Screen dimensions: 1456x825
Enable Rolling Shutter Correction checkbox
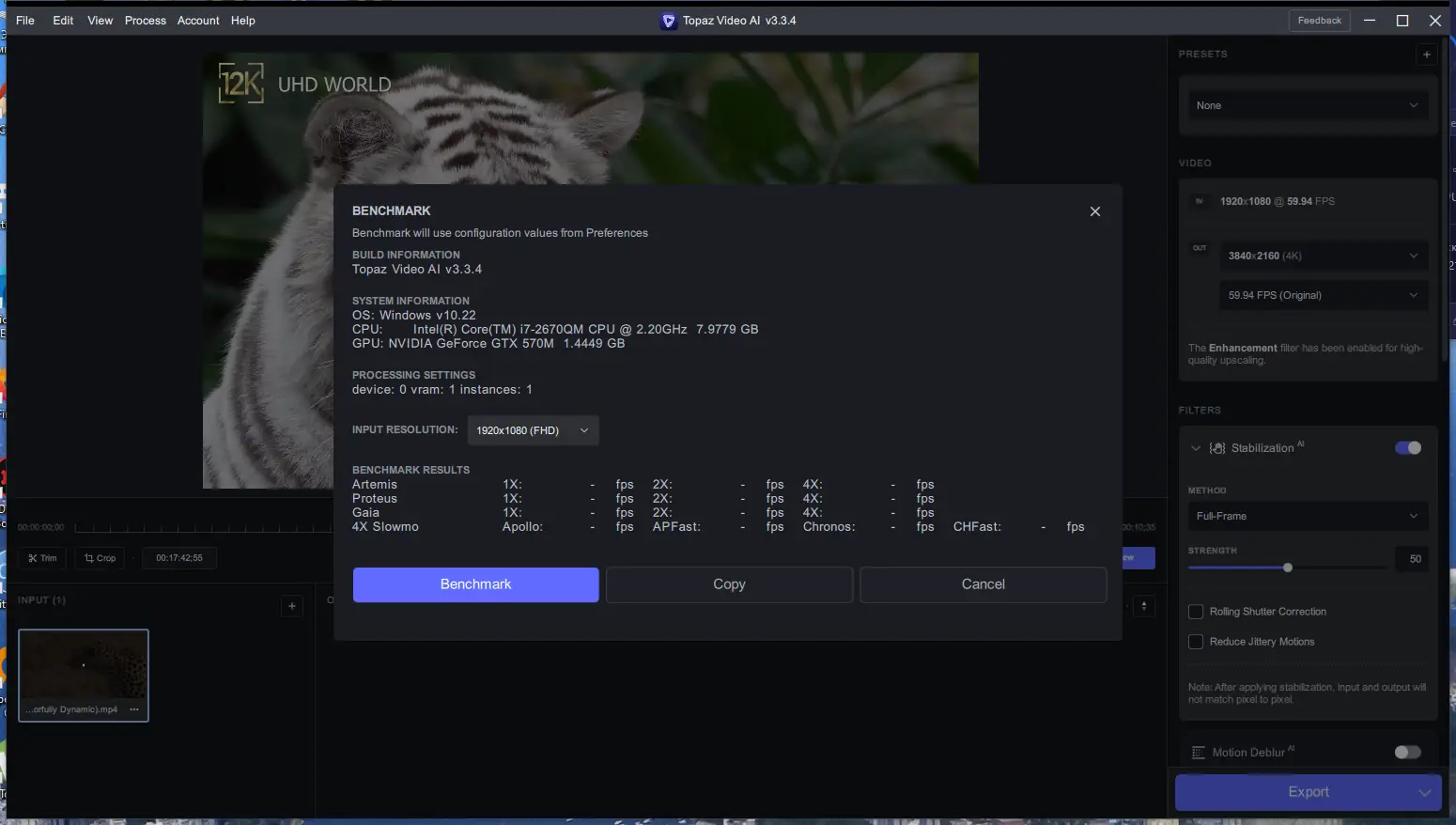(x=1196, y=612)
